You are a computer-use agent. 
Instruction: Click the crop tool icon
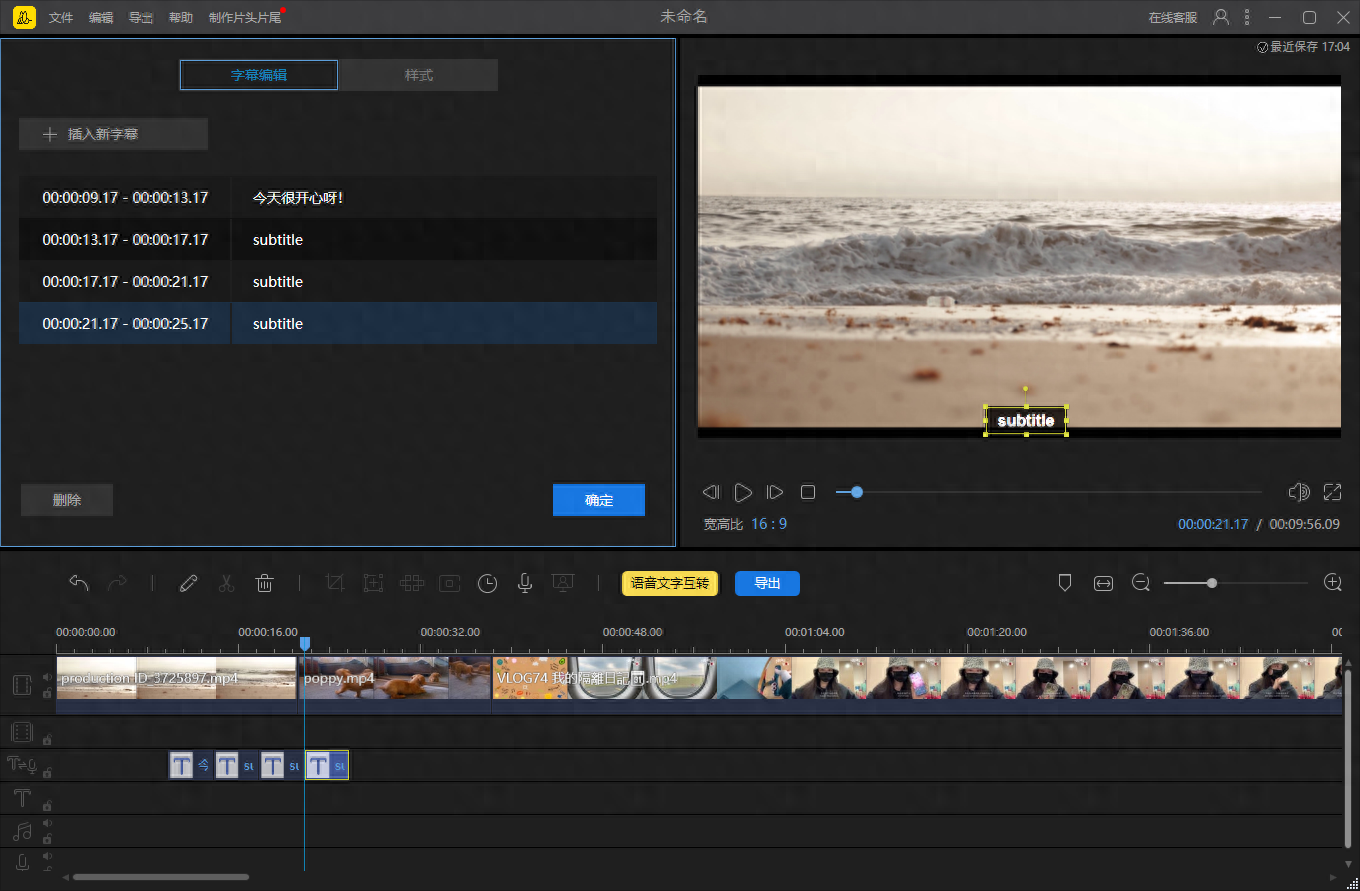[x=335, y=583]
